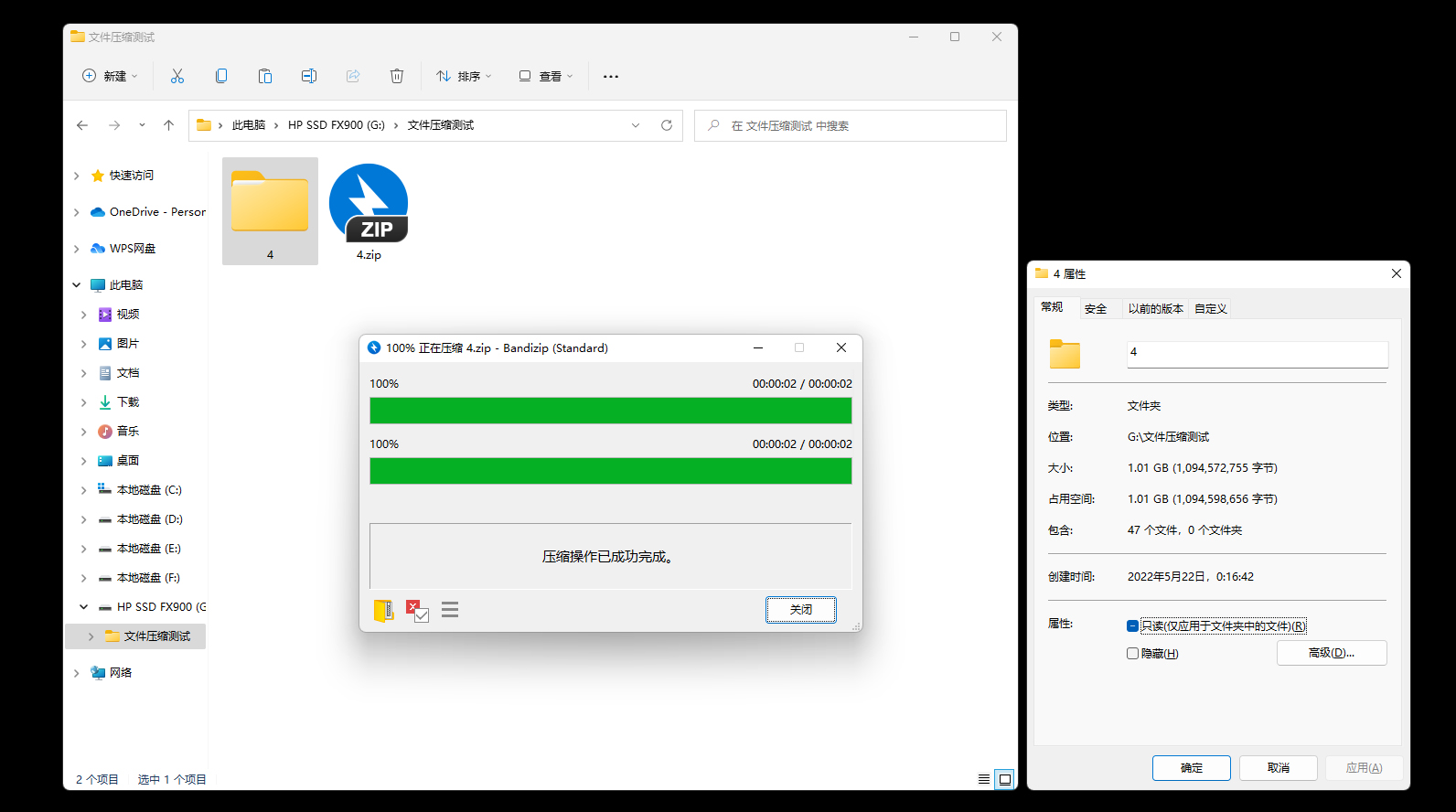Viewport: 1456px width, 812px height.
Task: Click the lower green progress bar in Bandizip
Action: (611, 471)
